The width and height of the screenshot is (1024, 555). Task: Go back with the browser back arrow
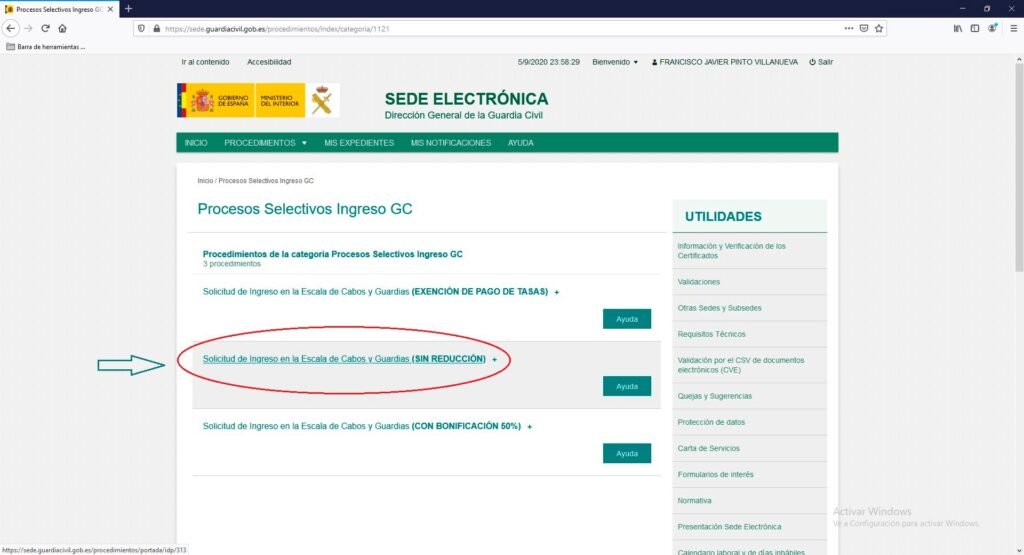pyautogui.click(x=10, y=28)
